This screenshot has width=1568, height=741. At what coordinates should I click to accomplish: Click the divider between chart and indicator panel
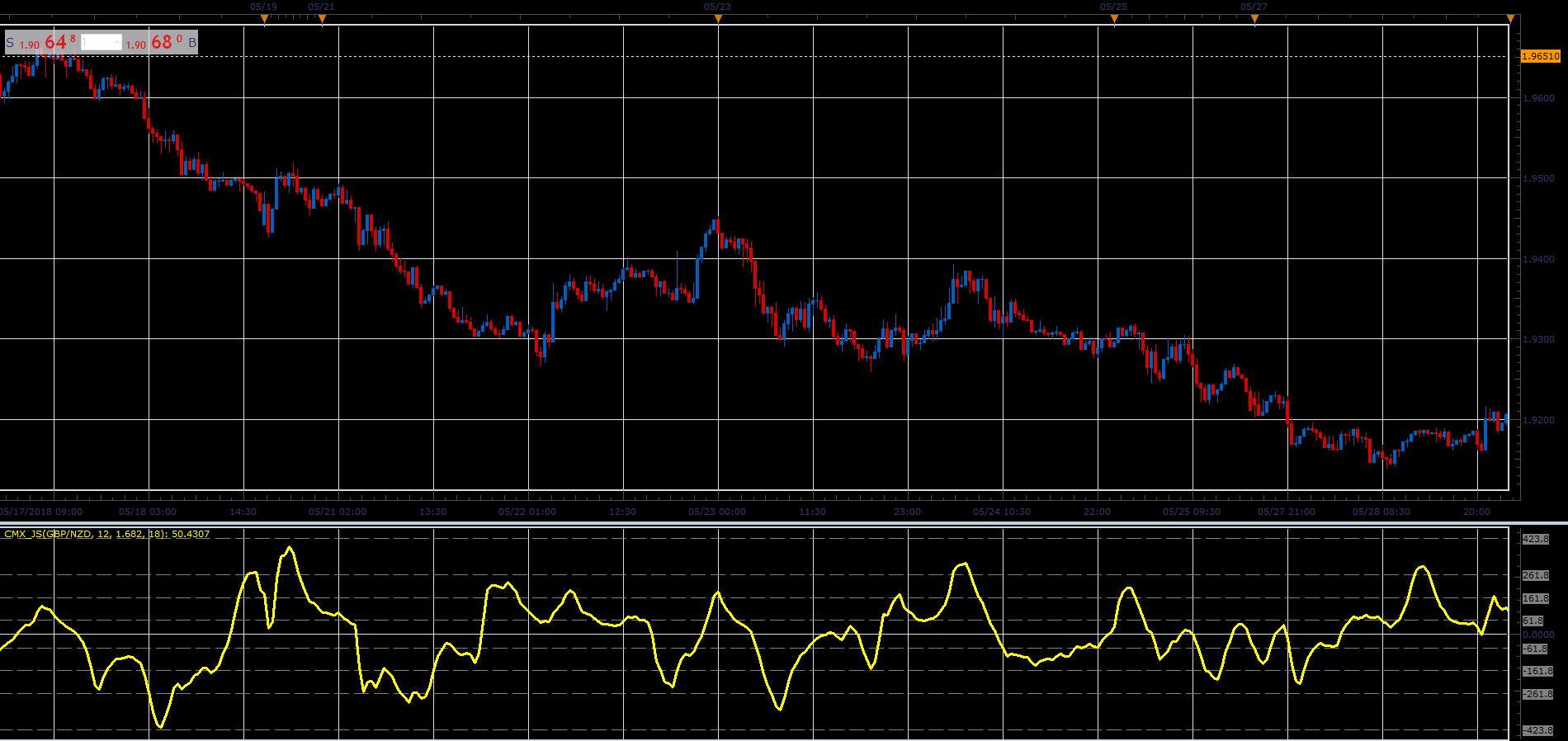pos(784,522)
